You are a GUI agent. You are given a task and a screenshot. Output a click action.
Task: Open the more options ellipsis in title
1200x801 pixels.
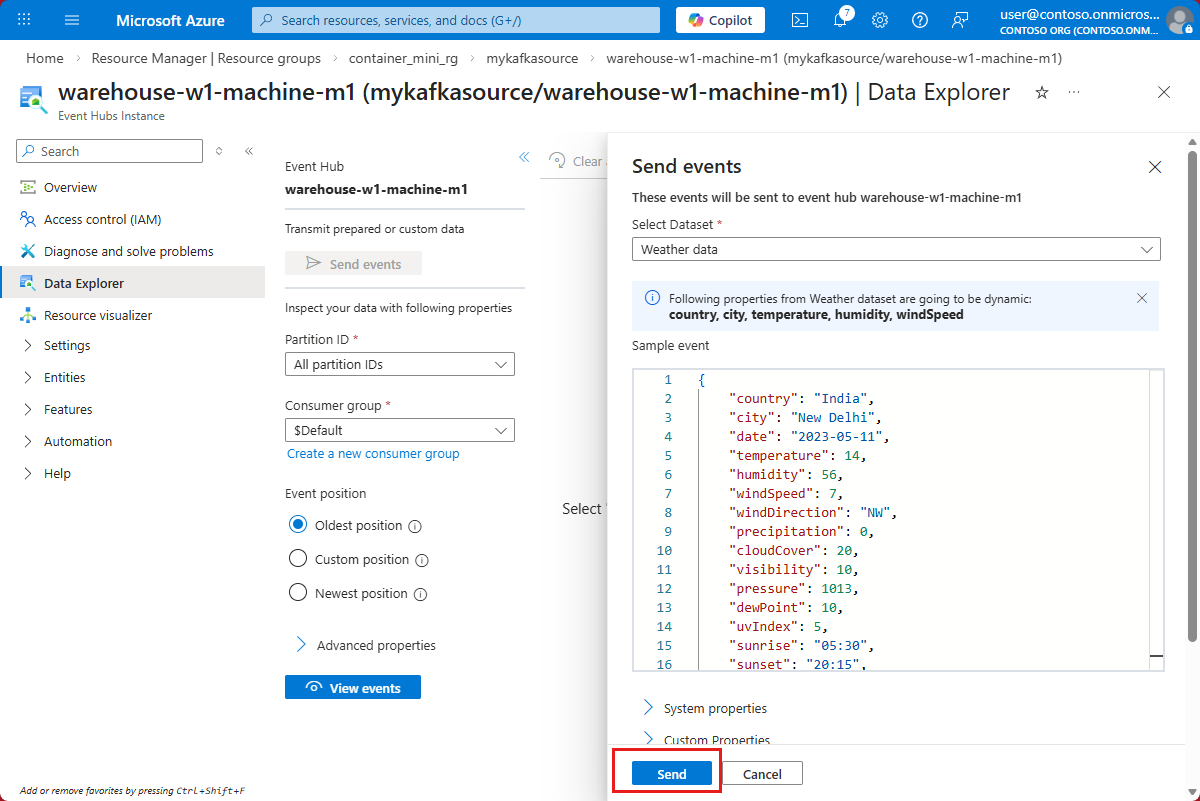coord(1074,92)
